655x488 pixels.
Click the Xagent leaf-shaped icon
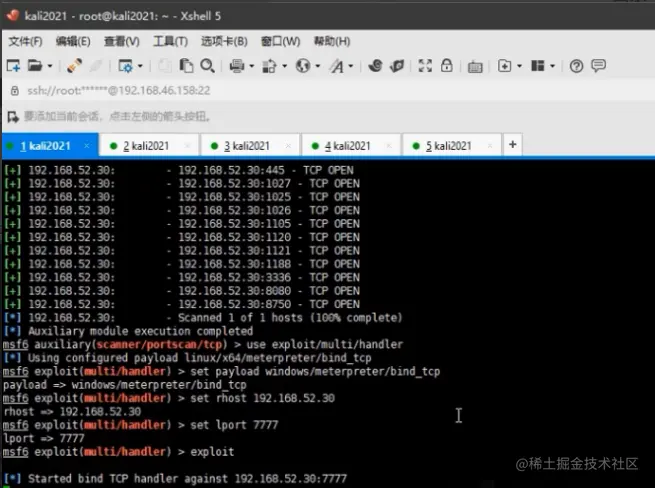point(397,66)
